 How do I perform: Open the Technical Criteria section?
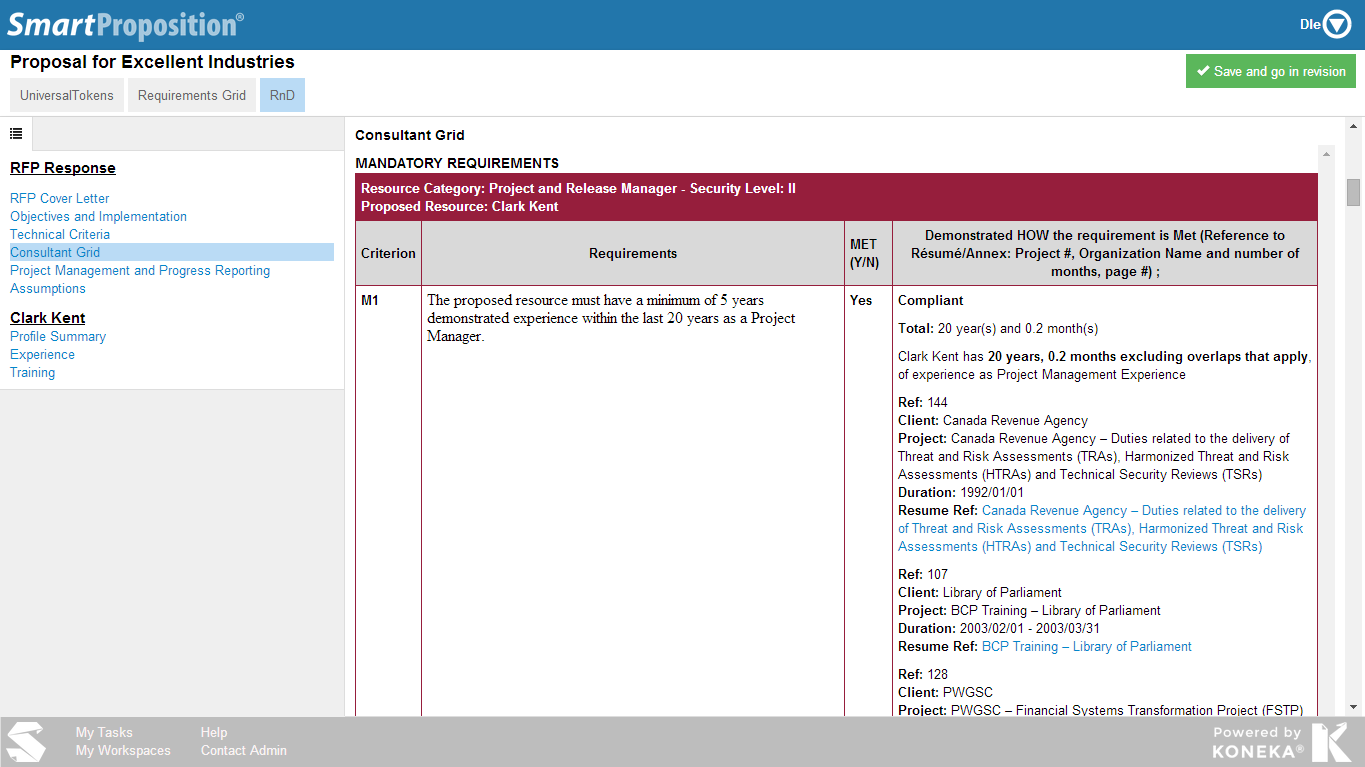pos(60,235)
